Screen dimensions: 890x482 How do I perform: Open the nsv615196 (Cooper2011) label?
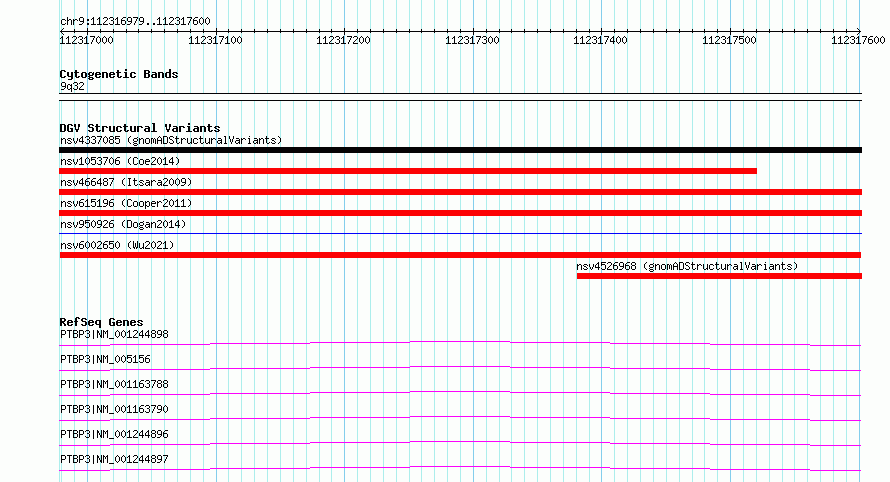[x=126, y=203]
